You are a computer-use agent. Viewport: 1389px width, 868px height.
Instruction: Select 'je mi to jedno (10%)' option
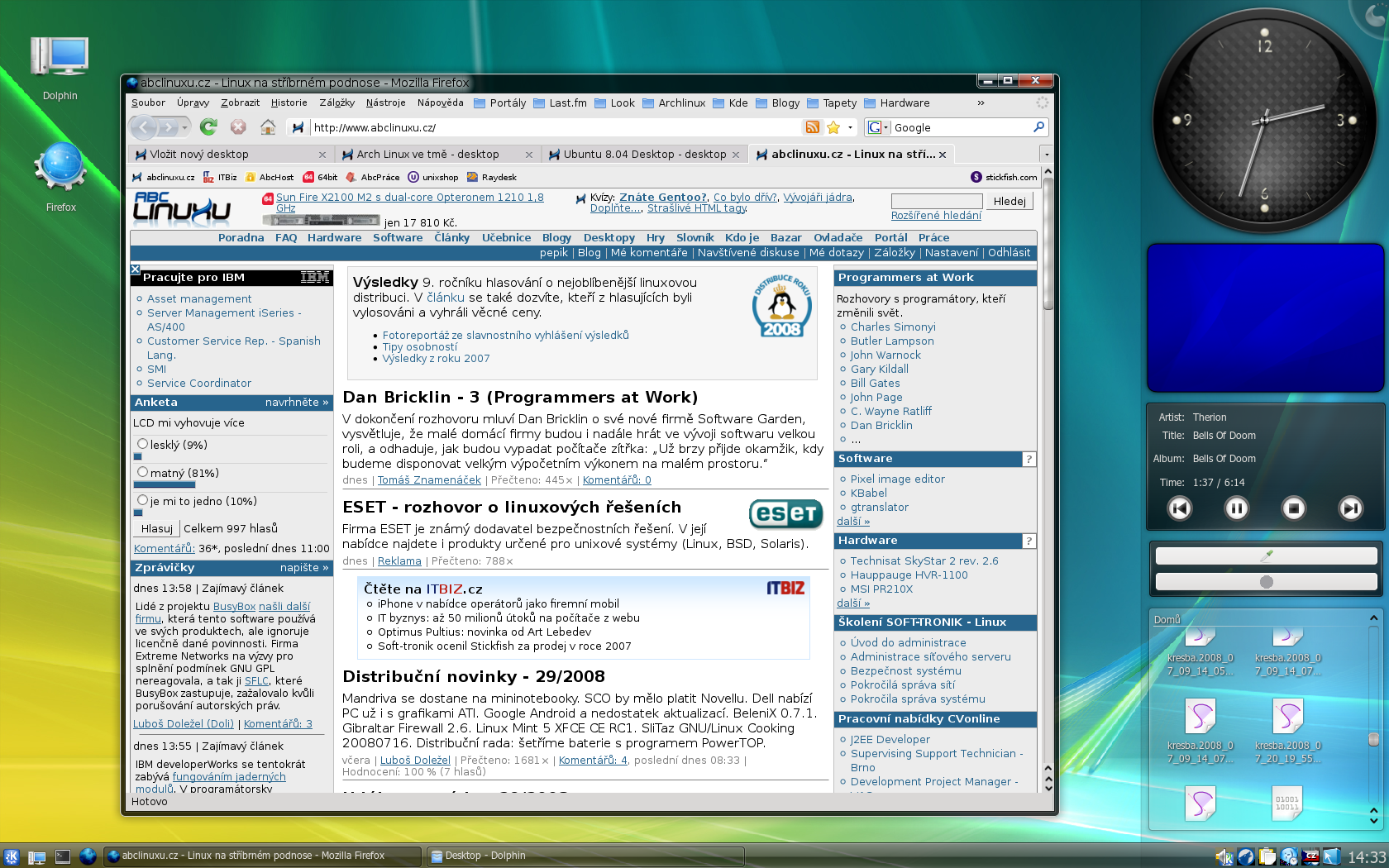tap(142, 500)
